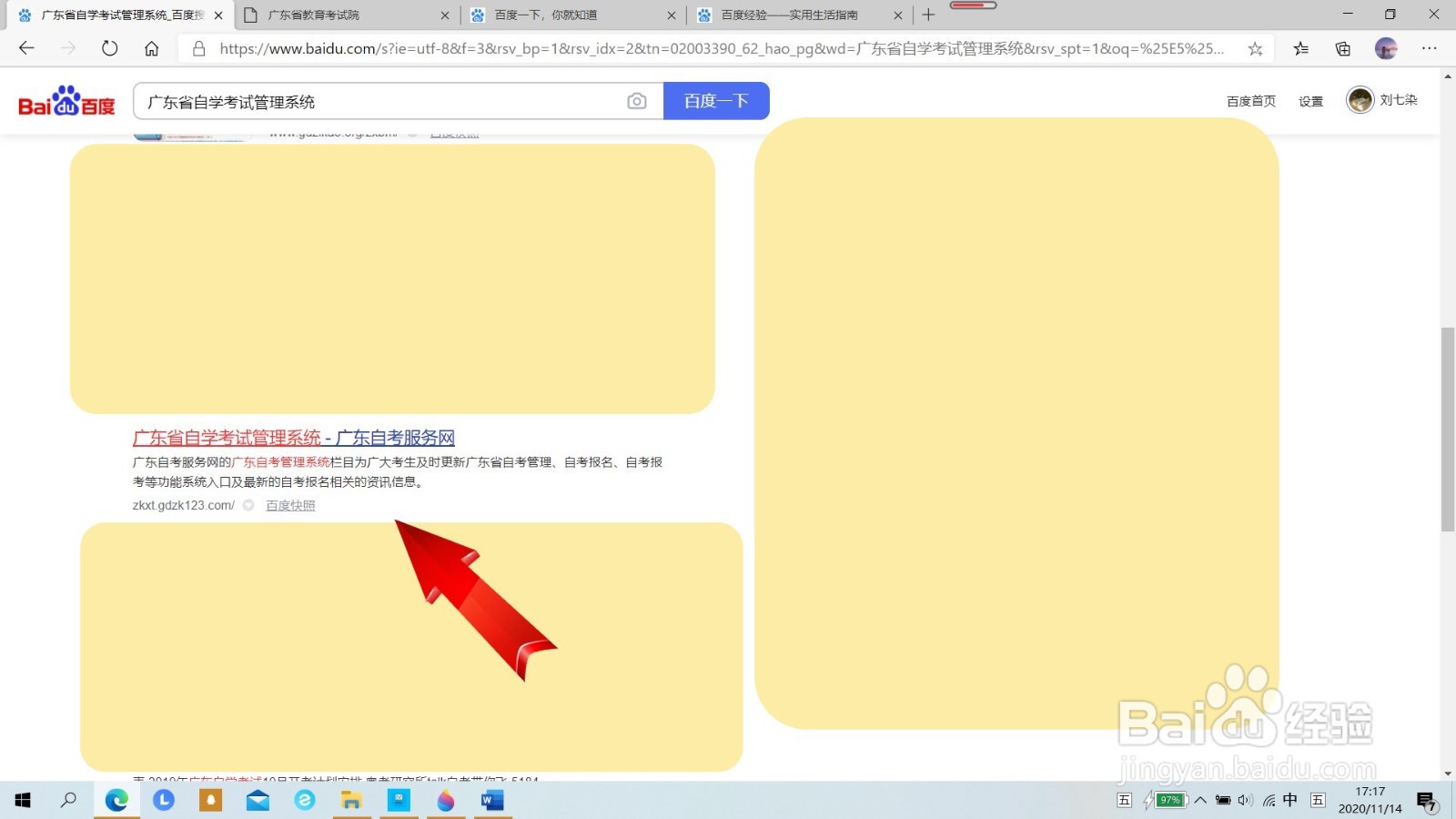
Task: Click the address bar URL
Action: (721, 49)
